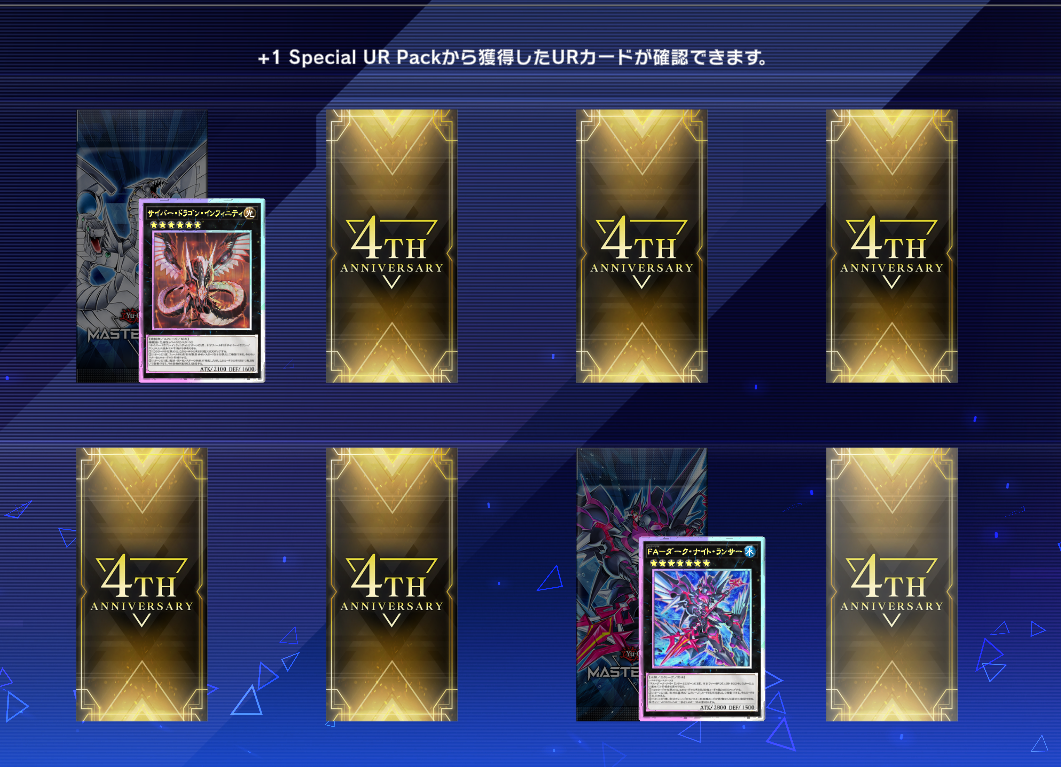The height and width of the screenshot is (767, 1061).
Task: Open the second gold 4th Anniversary pack in top row
Action: coord(392,246)
